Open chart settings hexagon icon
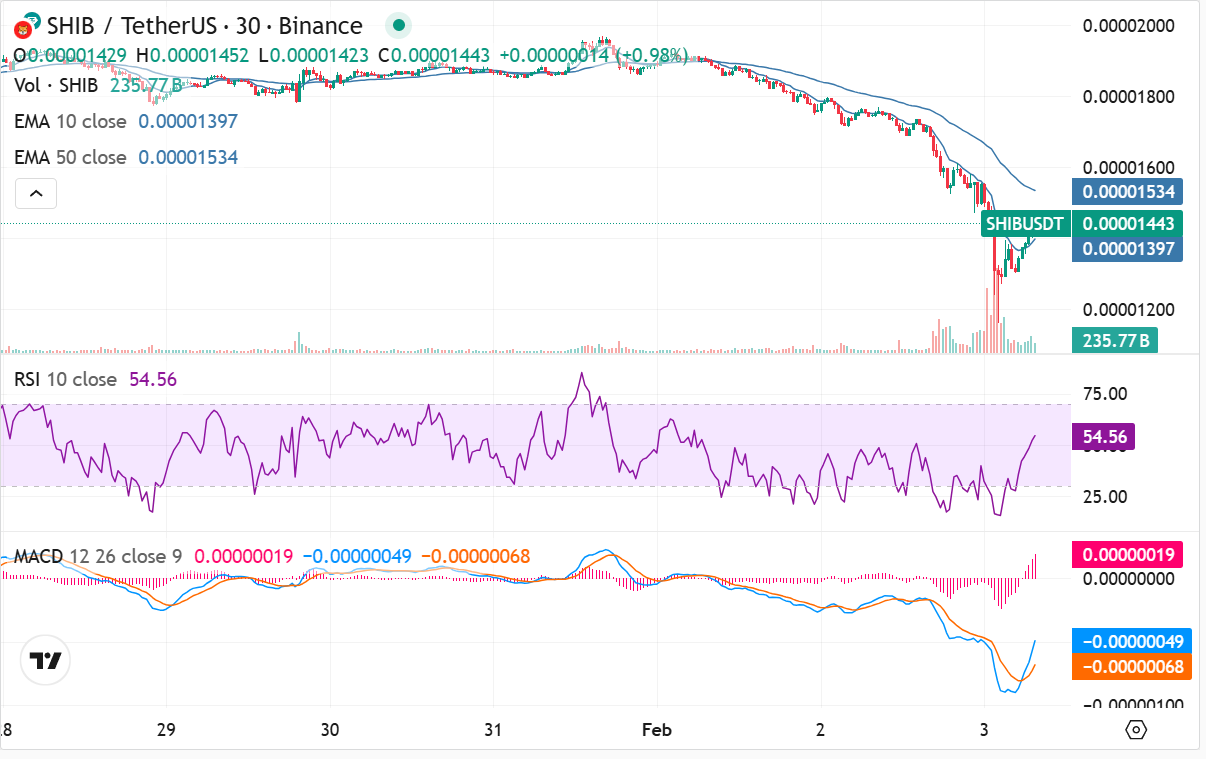 pos(1136,729)
